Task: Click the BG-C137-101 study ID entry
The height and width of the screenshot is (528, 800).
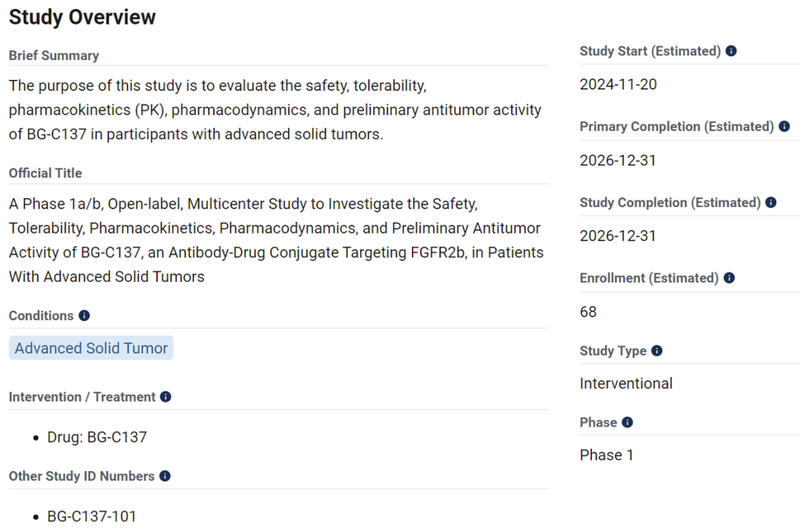Action: [x=92, y=517]
